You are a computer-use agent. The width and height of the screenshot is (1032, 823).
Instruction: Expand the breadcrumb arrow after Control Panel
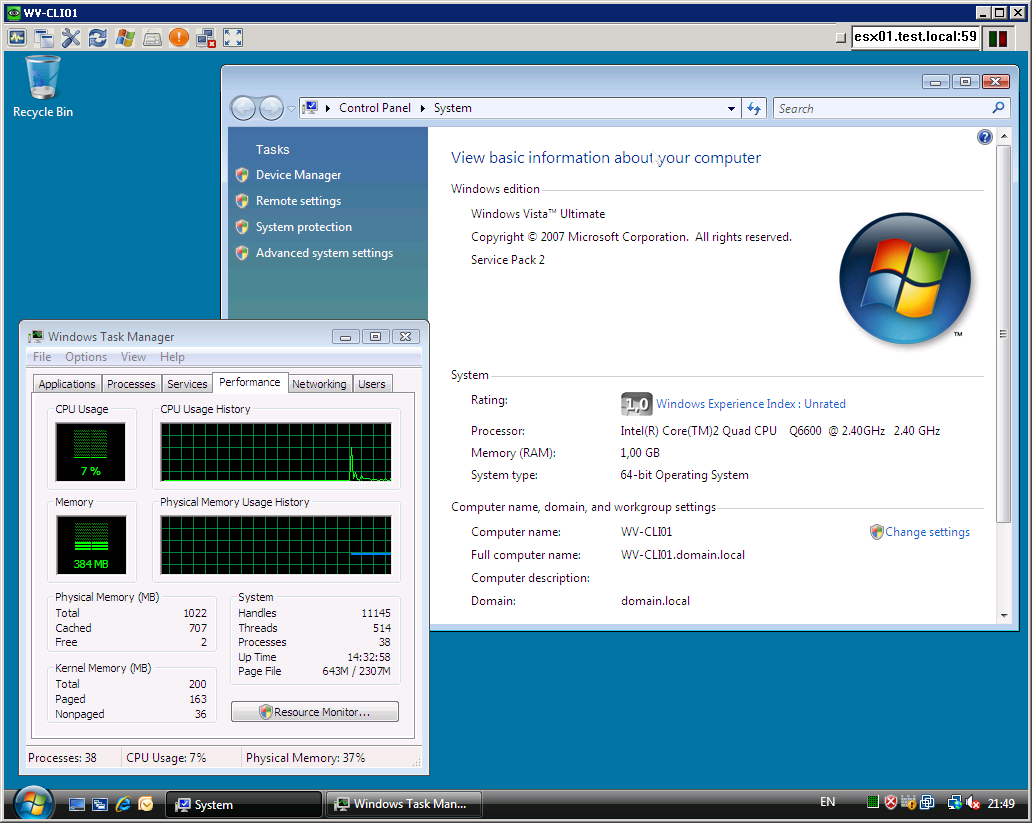[x=423, y=108]
